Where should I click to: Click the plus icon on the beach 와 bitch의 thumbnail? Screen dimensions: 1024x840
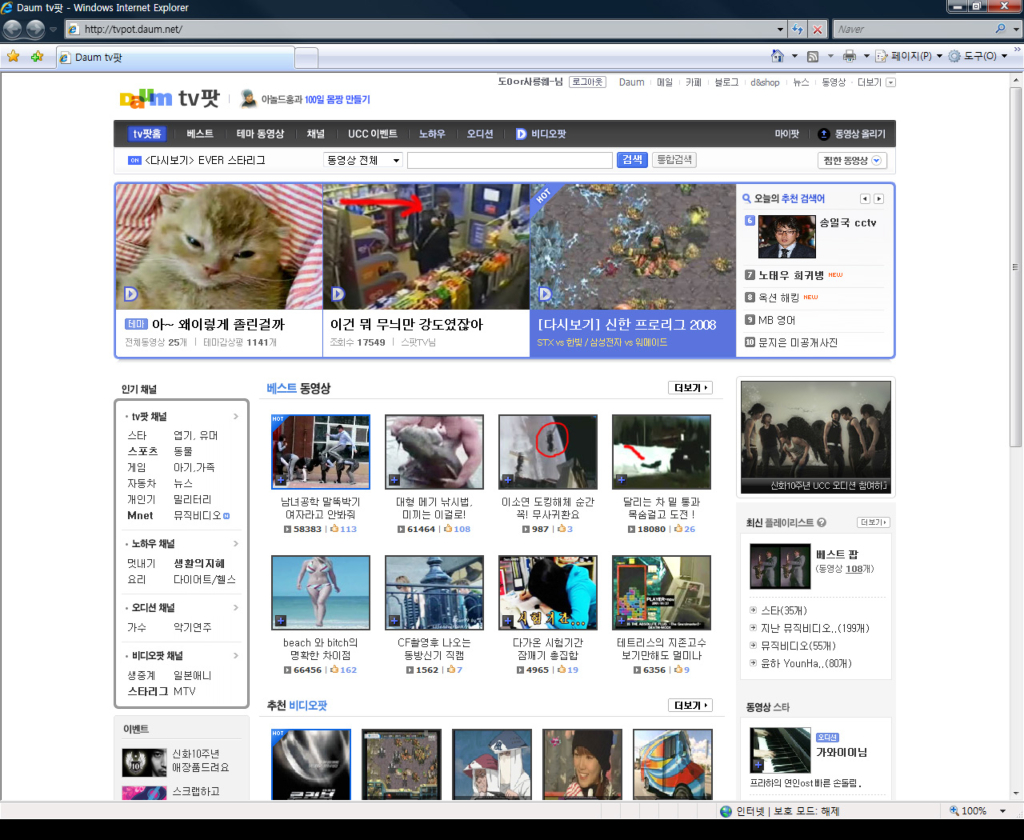click(x=280, y=621)
